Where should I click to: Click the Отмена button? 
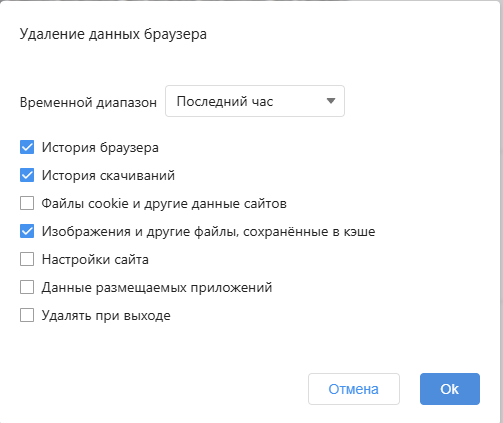354,389
